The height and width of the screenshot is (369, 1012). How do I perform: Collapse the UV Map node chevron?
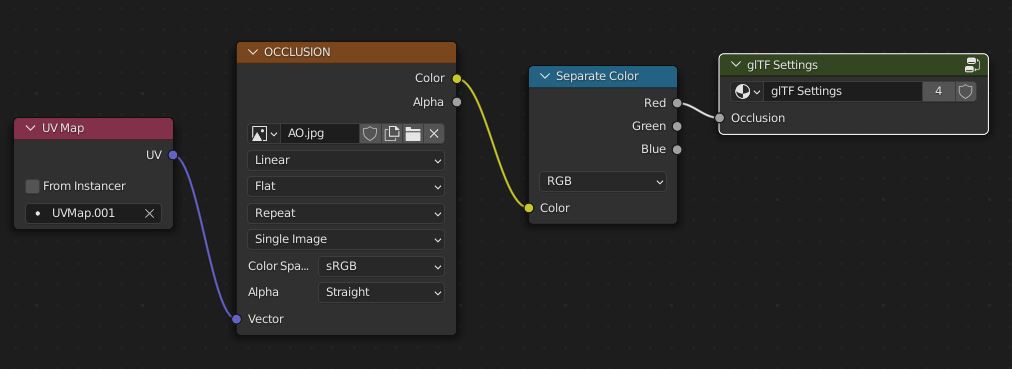tap(30, 128)
